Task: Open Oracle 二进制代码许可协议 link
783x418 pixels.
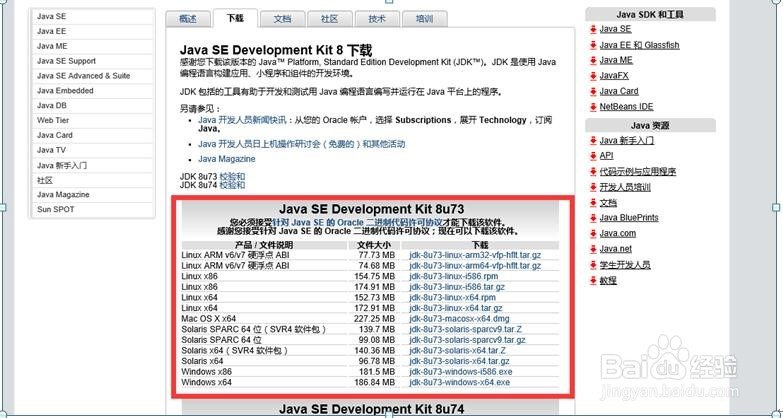Action: (x=358, y=222)
